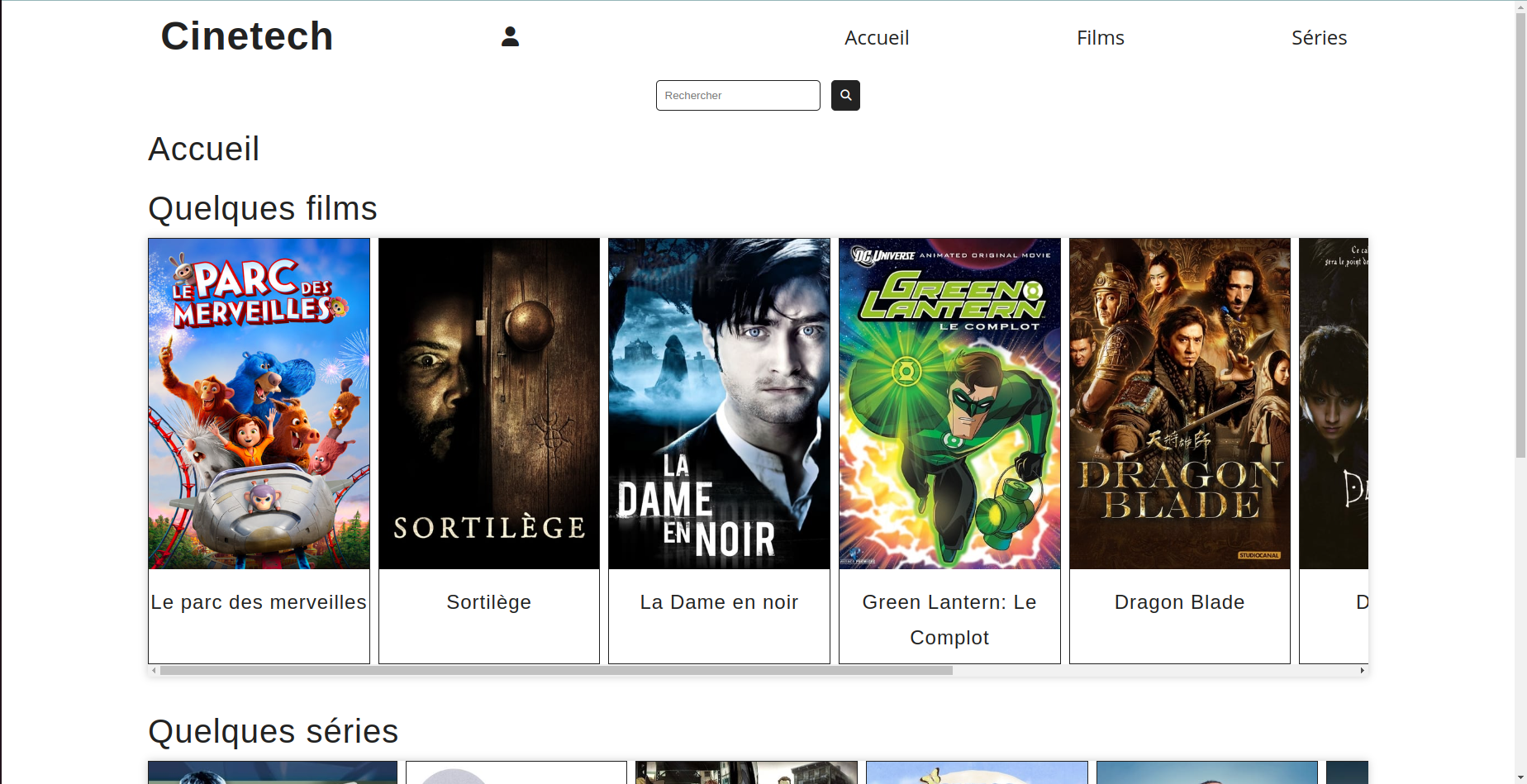Click the magnifier search button
The width and height of the screenshot is (1527, 784).
click(x=845, y=95)
